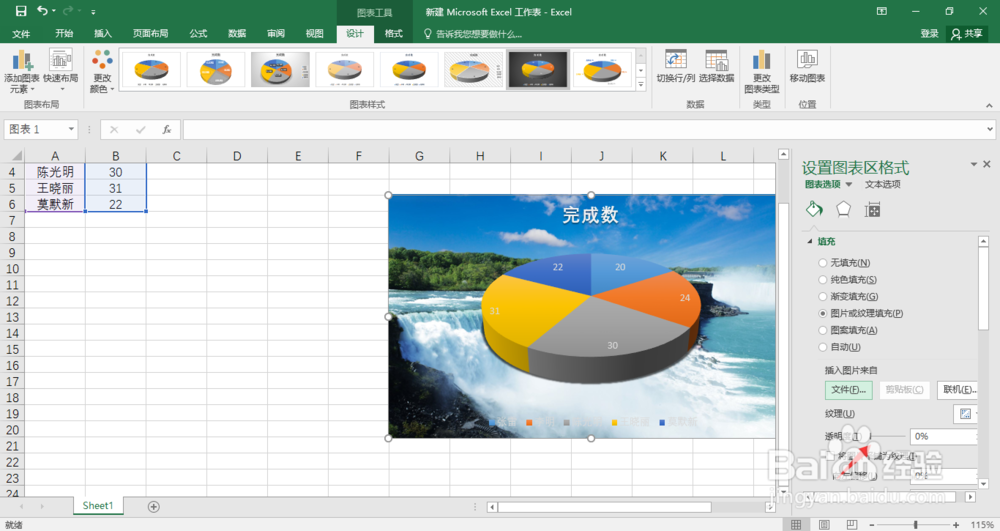Open the Insert ribbon tab
Viewport: 1000px width, 531px height.
click(103, 33)
